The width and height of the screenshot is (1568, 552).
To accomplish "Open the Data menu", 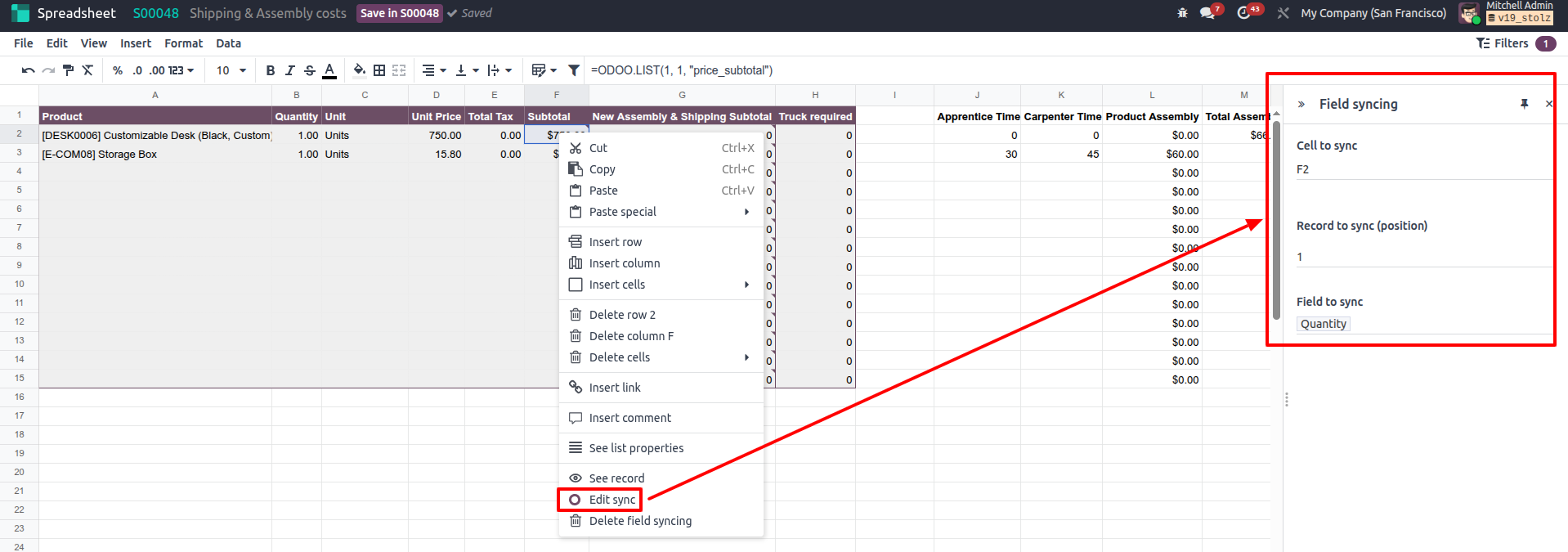I will click(228, 43).
